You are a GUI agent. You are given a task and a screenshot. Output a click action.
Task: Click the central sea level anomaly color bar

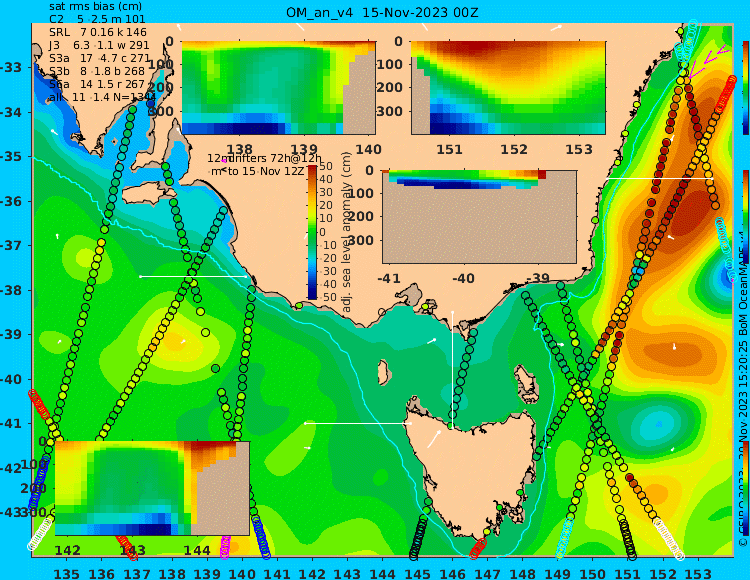pyautogui.click(x=312, y=232)
